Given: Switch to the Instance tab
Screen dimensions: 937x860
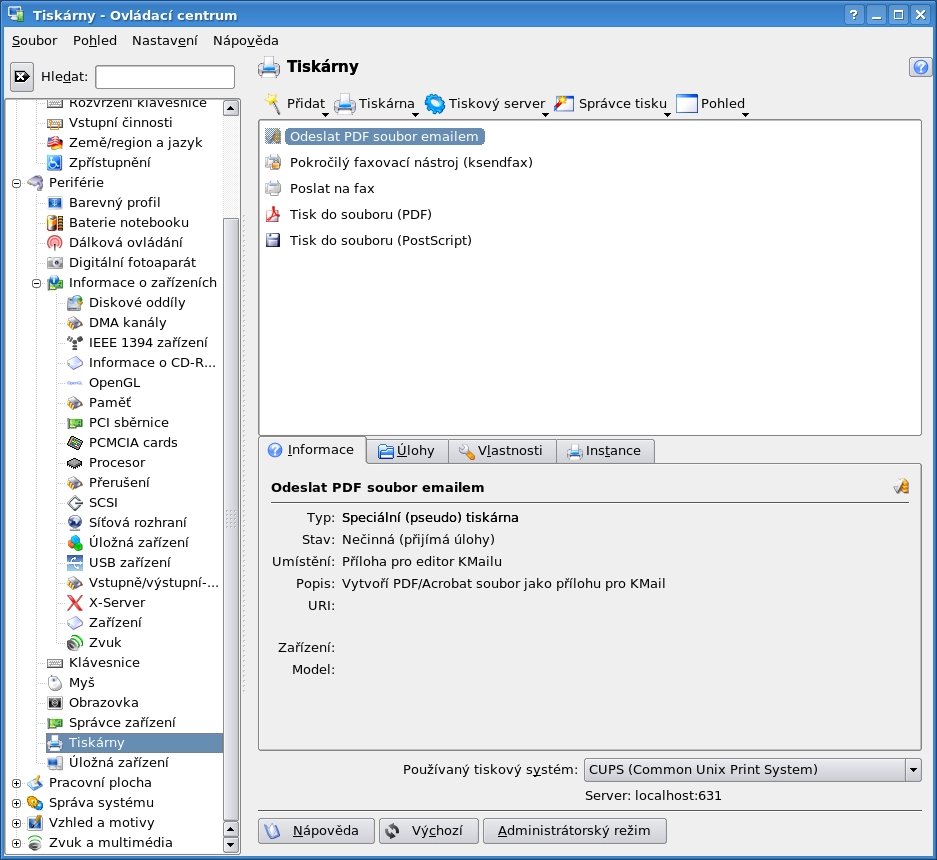Looking at the screenshot, I should point(605,451).
